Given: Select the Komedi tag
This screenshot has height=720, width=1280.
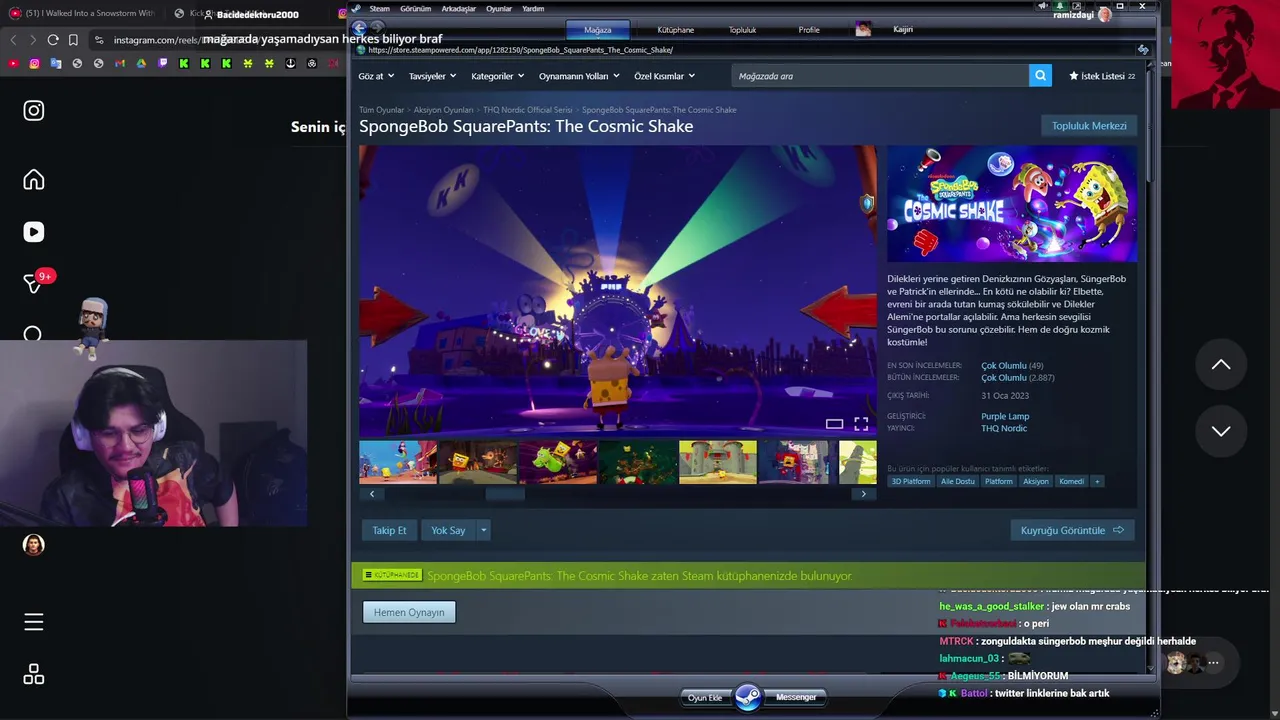Looking at the screenshot, I should (x=1071, y=481).
